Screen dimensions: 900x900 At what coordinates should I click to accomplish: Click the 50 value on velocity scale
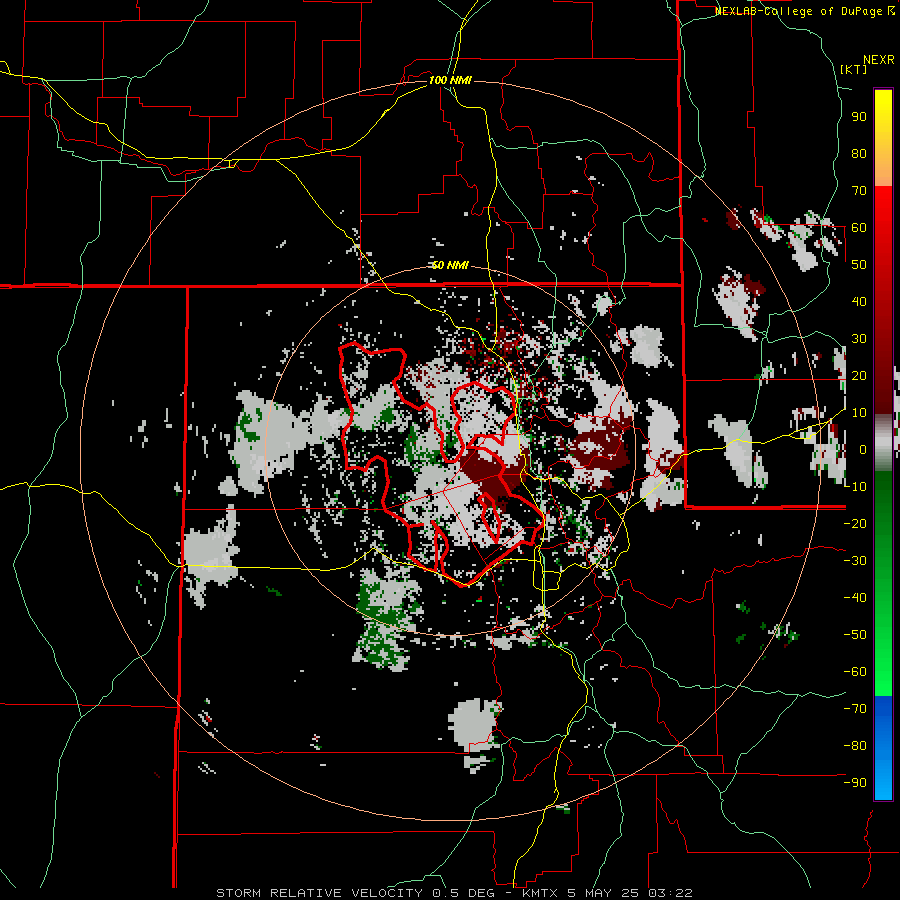pos(859,265)
